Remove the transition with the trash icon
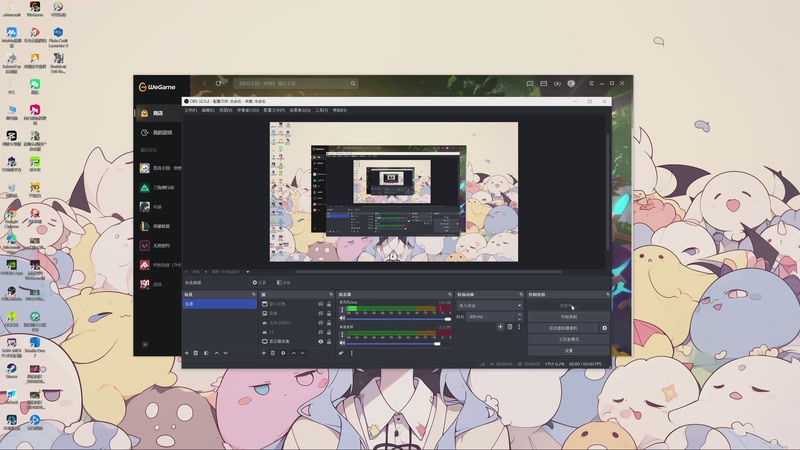This screenshot has width=800, height=450. tap(510, 327)
